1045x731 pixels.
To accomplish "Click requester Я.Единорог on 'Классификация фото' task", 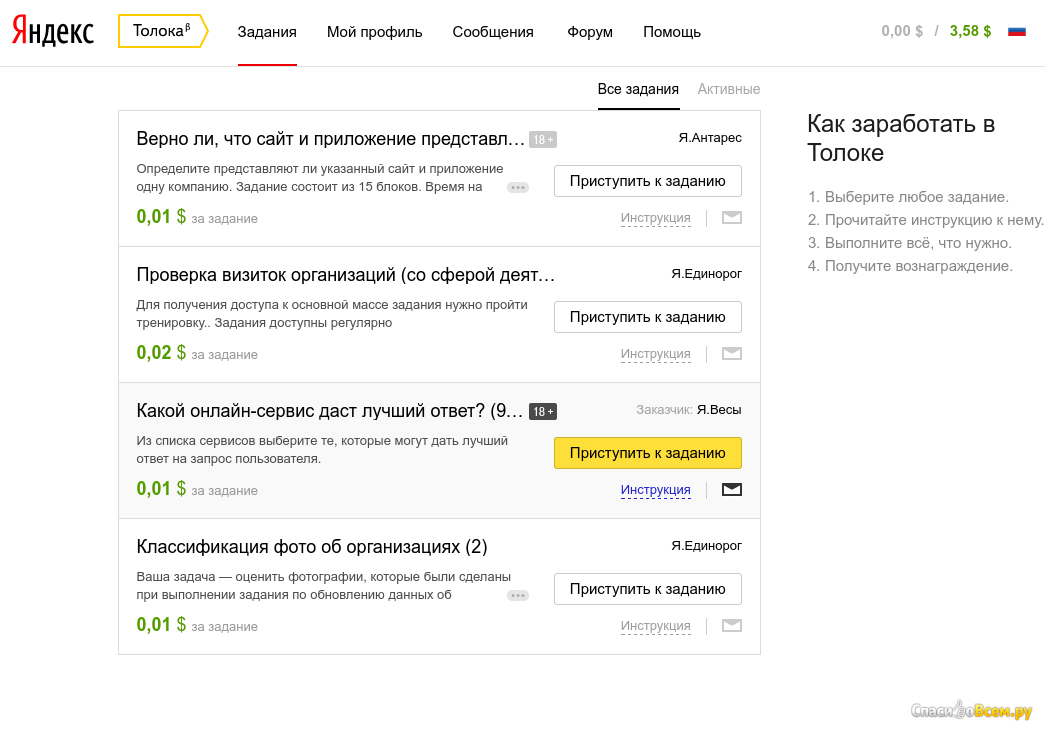I will pyautogui.click(x=706, y=546).
